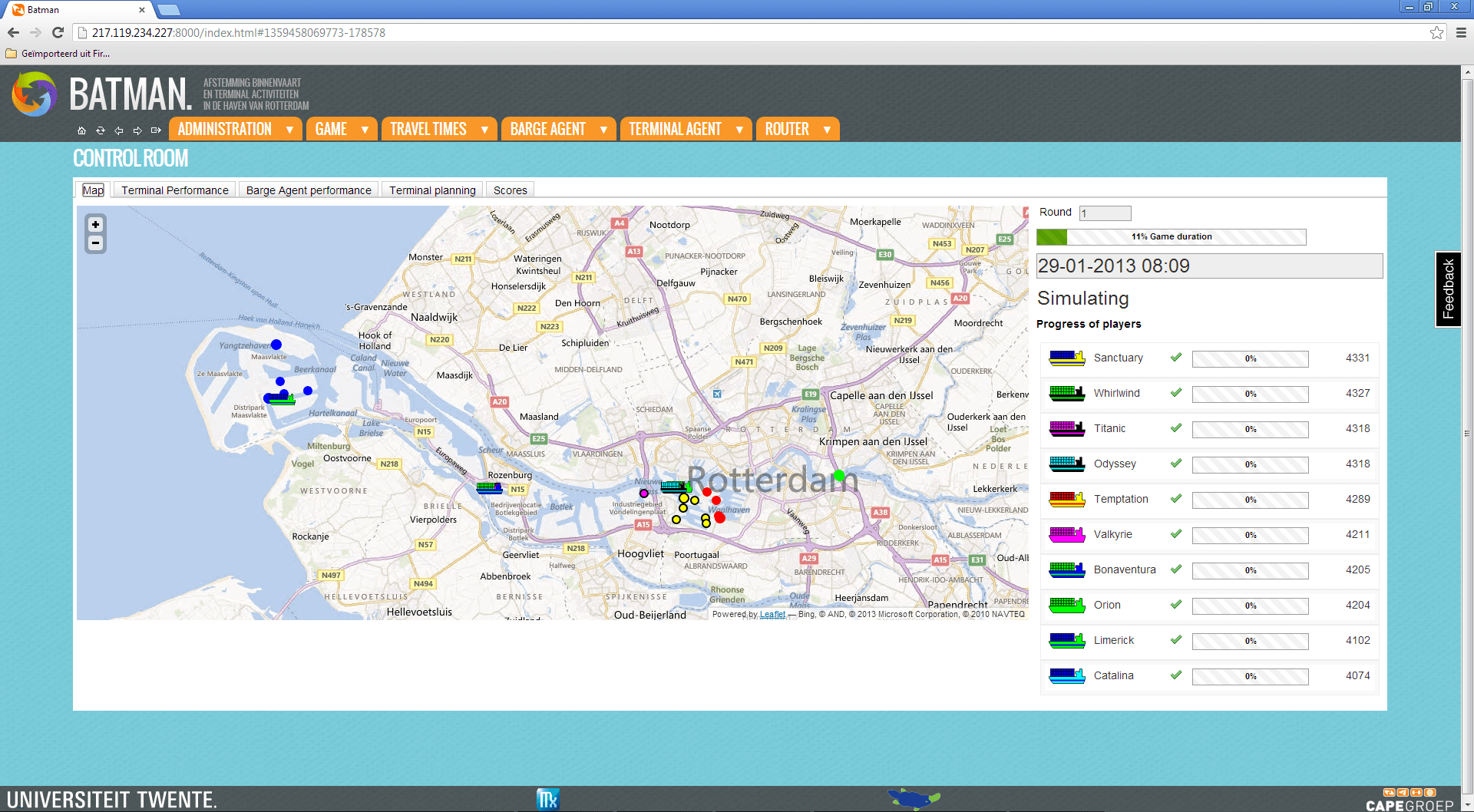Screen dimensions: 1474x812
Task: Bookmark this page with the star
Action: pyautogui.click(x=1436, y=32)
